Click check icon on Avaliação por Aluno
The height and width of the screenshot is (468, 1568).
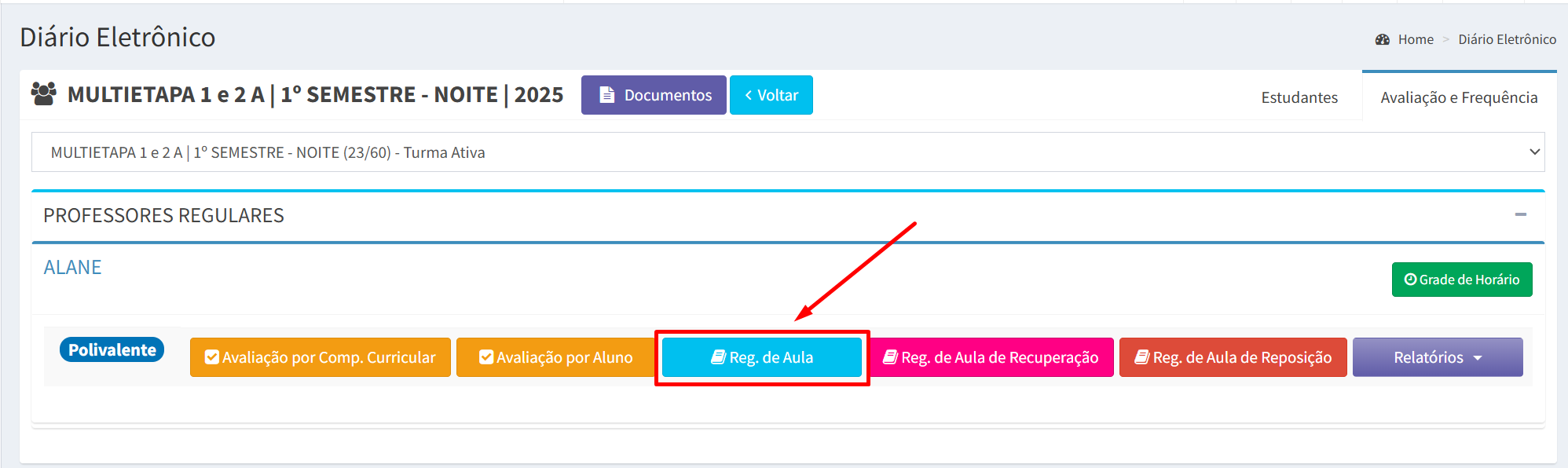click(486, 357)
